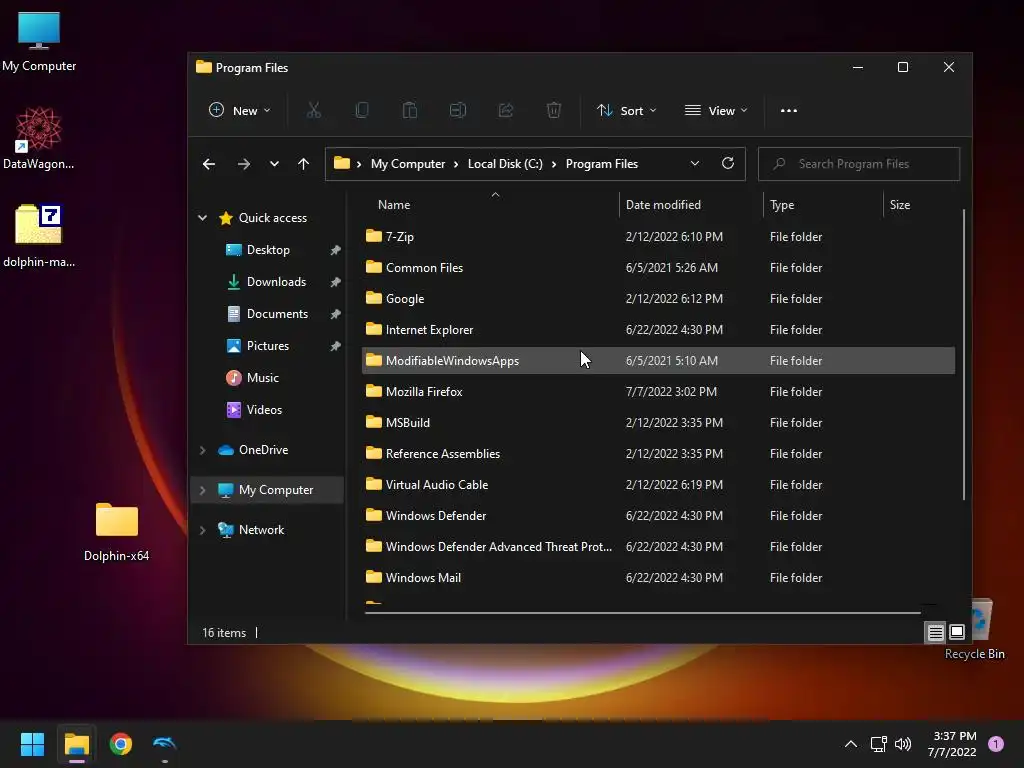The image size is (1024, 768).
Task: Select the DataWagon desktop shortcut
Action: (x=39, y=138)
